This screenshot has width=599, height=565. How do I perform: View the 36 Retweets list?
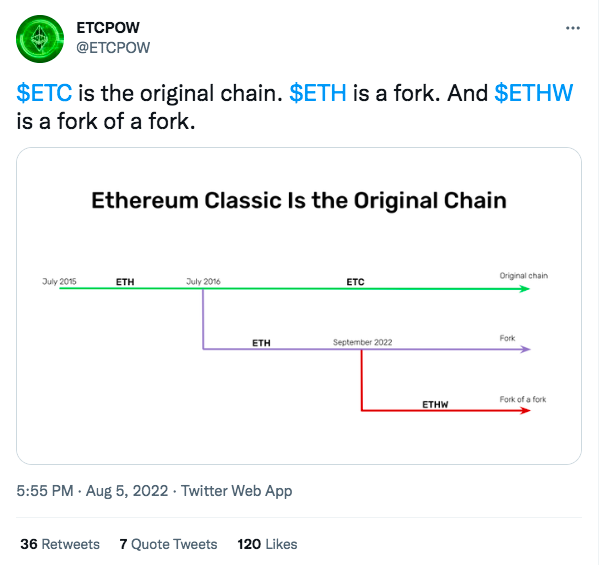click(x=60, y=544)
